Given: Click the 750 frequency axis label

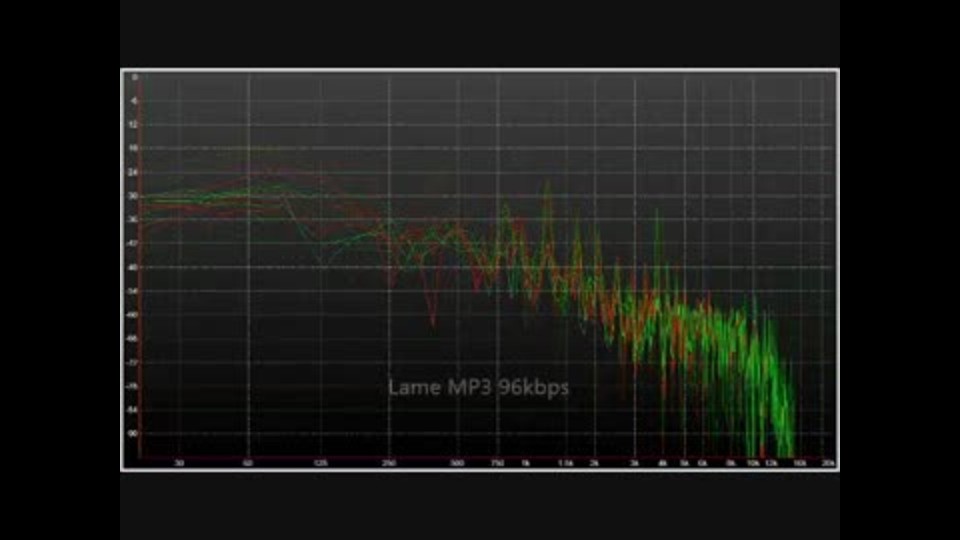Looking at the screenshot, I should [497, 463].
